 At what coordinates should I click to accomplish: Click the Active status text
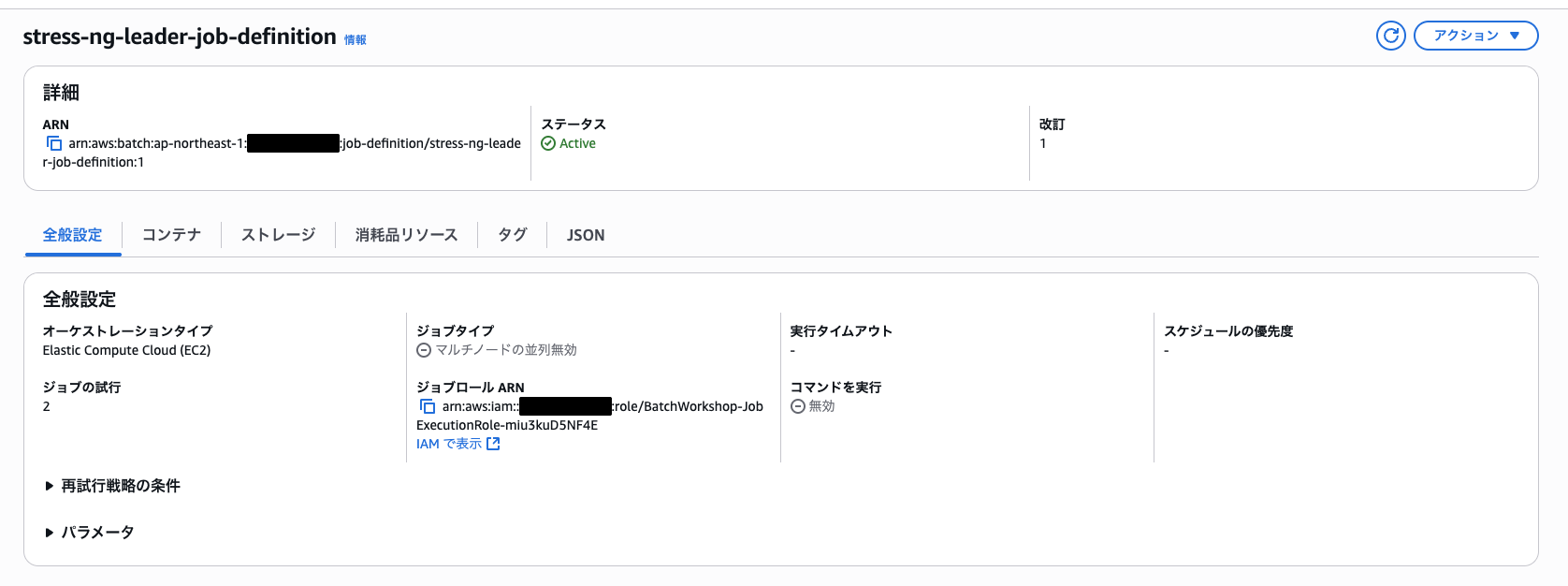tap(577, 143)
